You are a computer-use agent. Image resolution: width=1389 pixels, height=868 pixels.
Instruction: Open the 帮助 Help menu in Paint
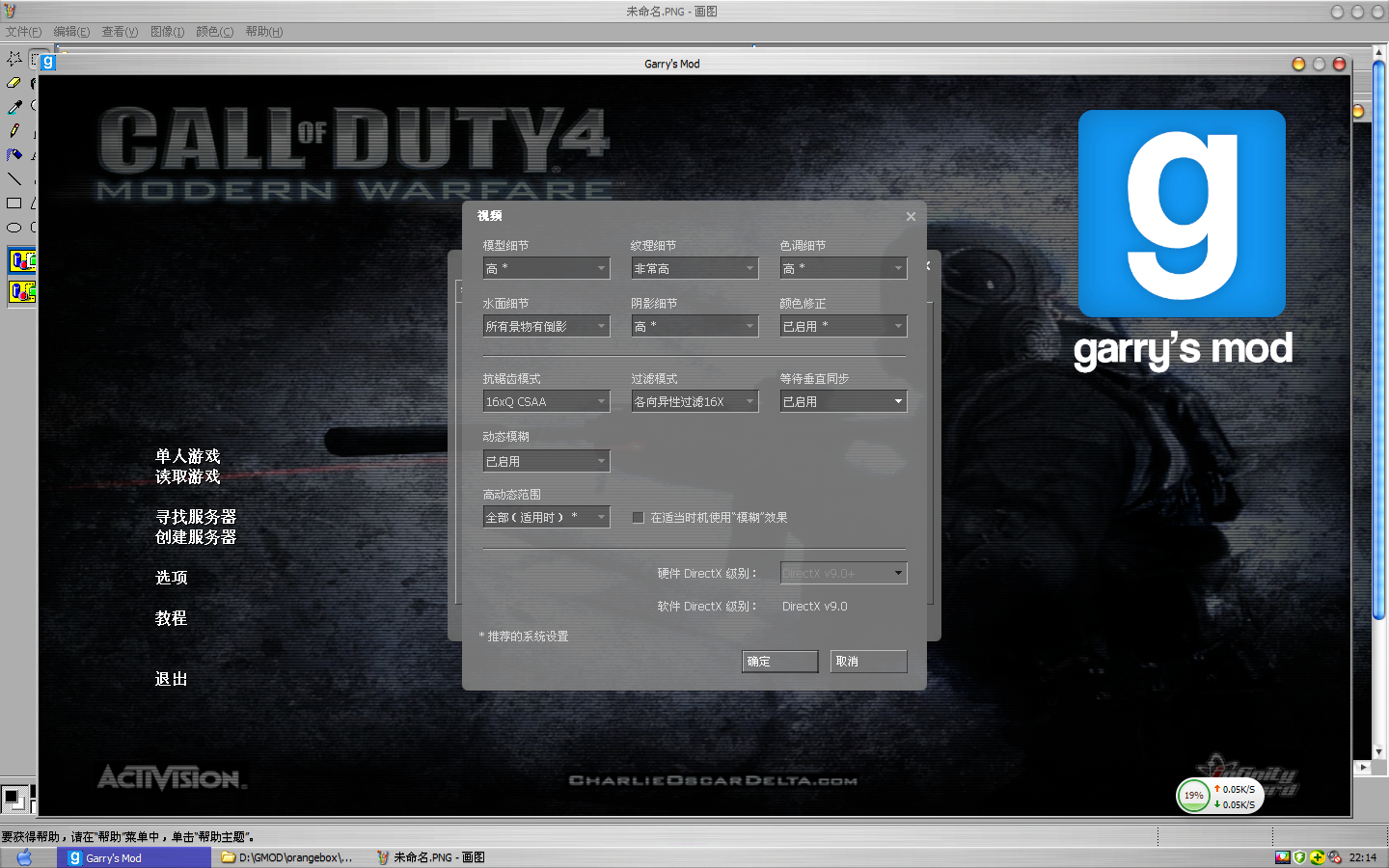coord(264,32)
